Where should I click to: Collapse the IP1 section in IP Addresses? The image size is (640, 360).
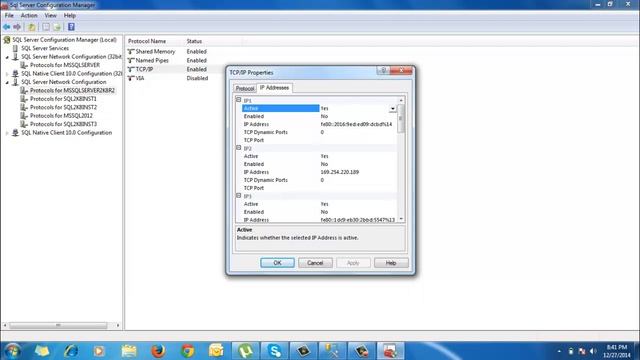coord(239,100)
